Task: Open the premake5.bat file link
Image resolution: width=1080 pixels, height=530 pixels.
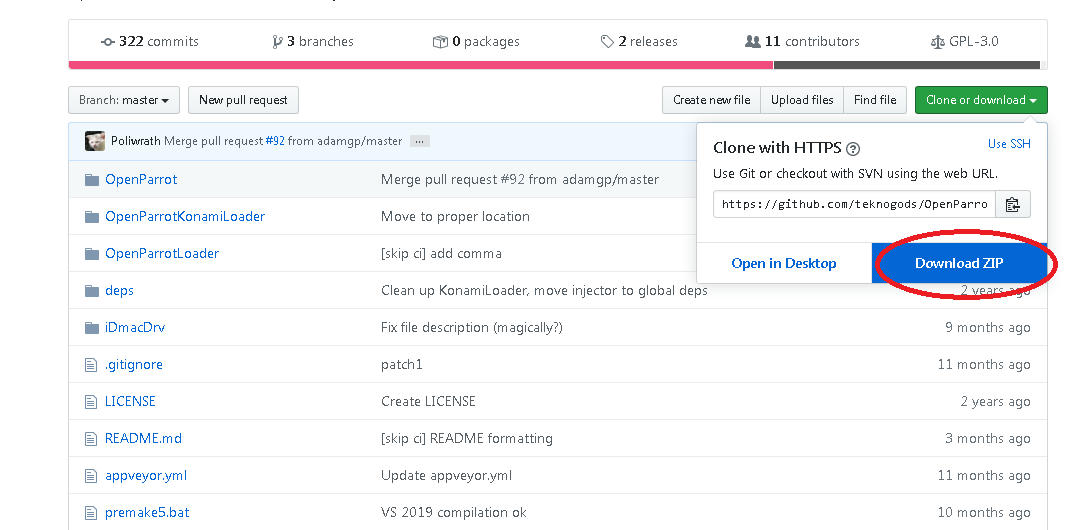Action: point(147,513)
